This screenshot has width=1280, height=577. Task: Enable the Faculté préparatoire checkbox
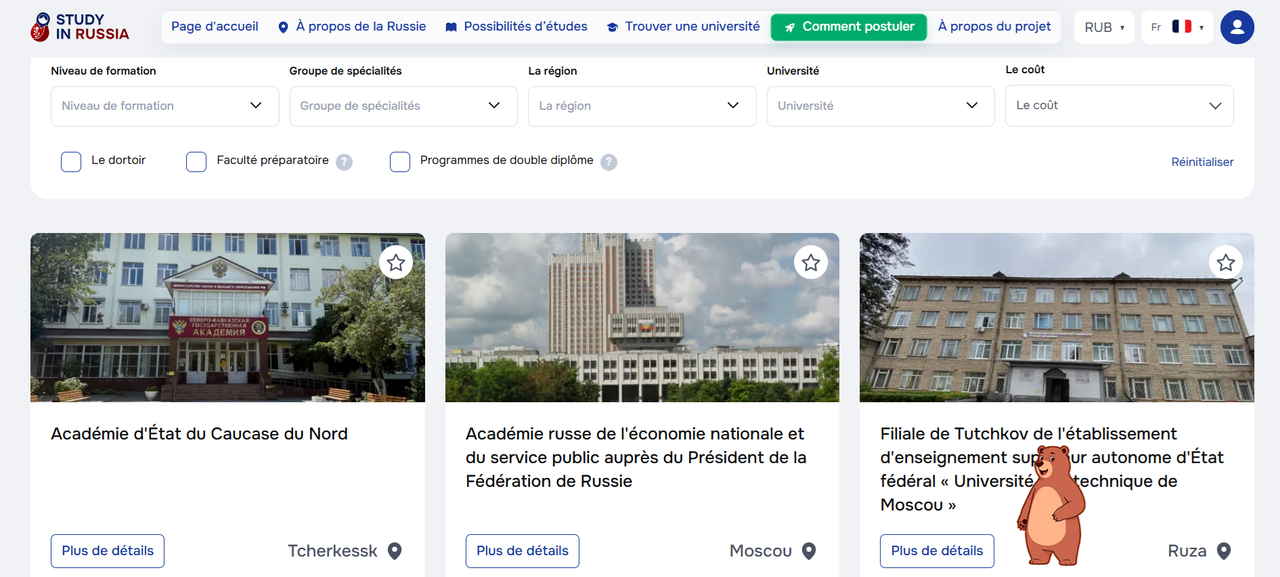(196, 162)
